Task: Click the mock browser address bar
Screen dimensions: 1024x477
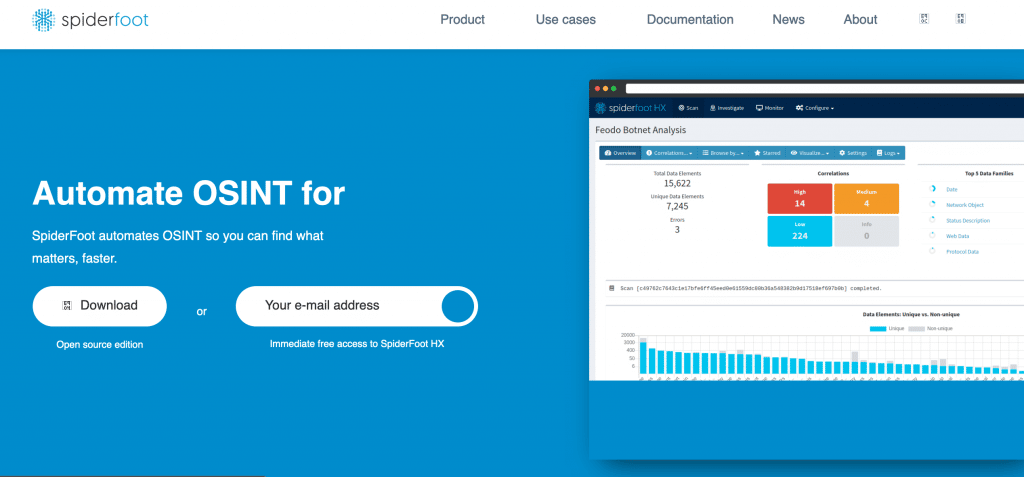Action: [824, 88]
